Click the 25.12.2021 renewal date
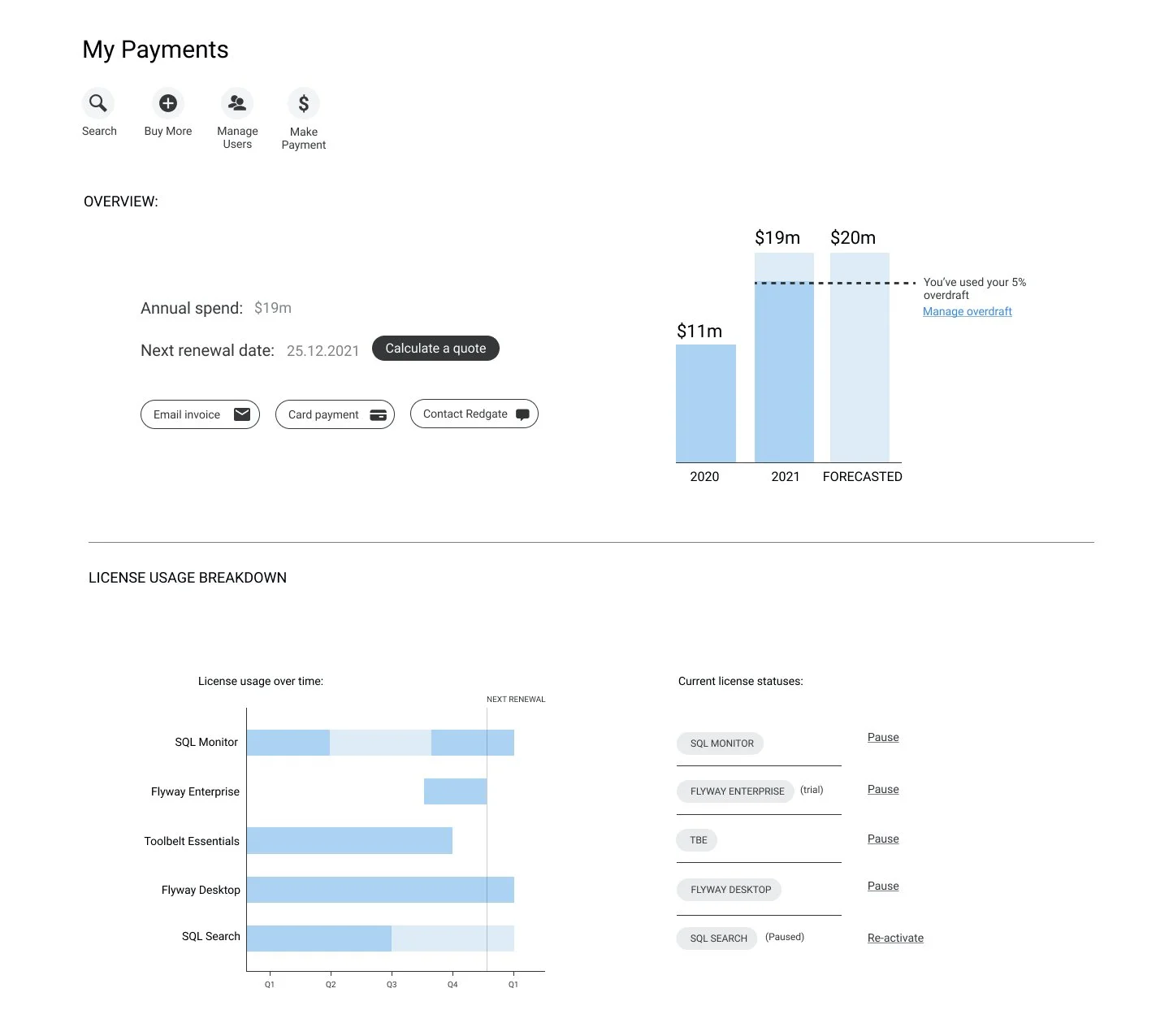 click(323, 351)
